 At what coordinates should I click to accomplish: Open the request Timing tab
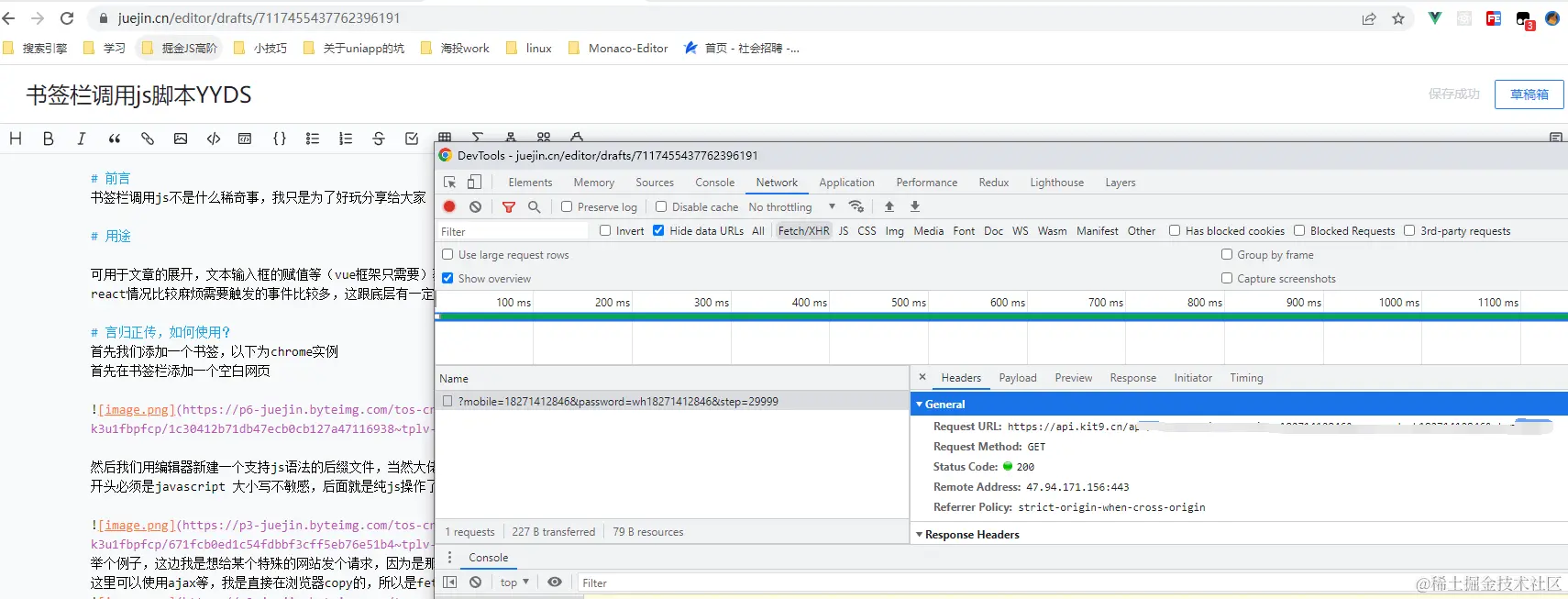tap(1246, 378)
